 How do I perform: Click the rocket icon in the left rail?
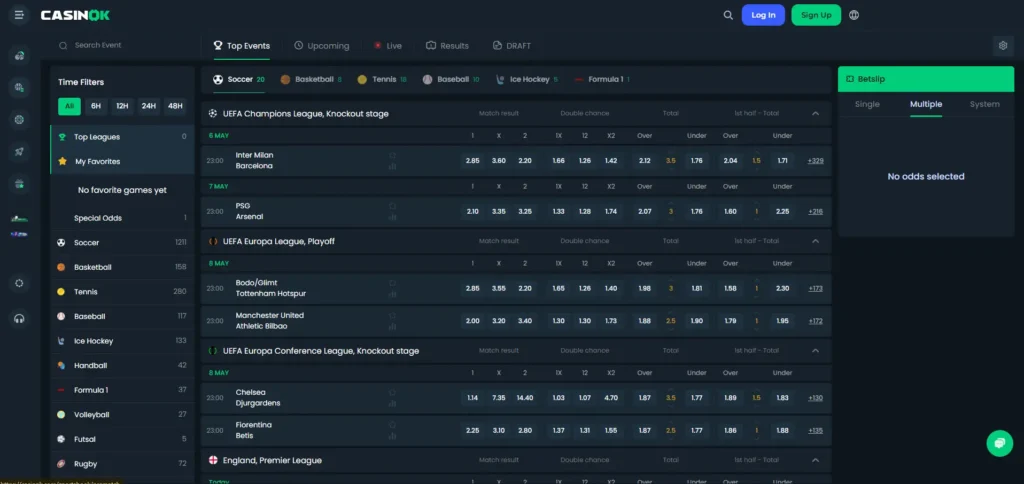19,152
